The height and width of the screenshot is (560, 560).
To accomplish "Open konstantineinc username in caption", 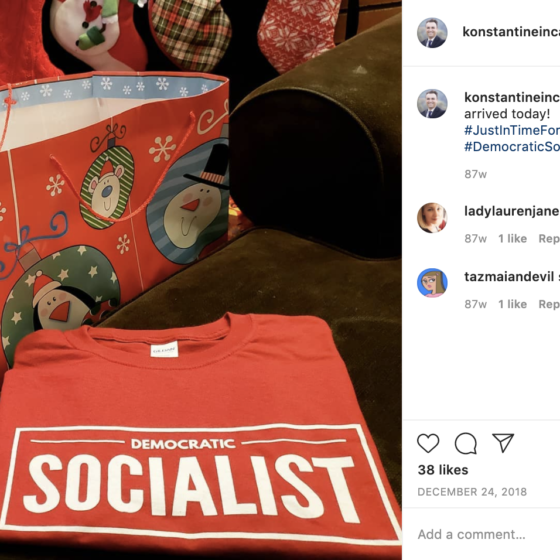I will (x=512, y=97).
